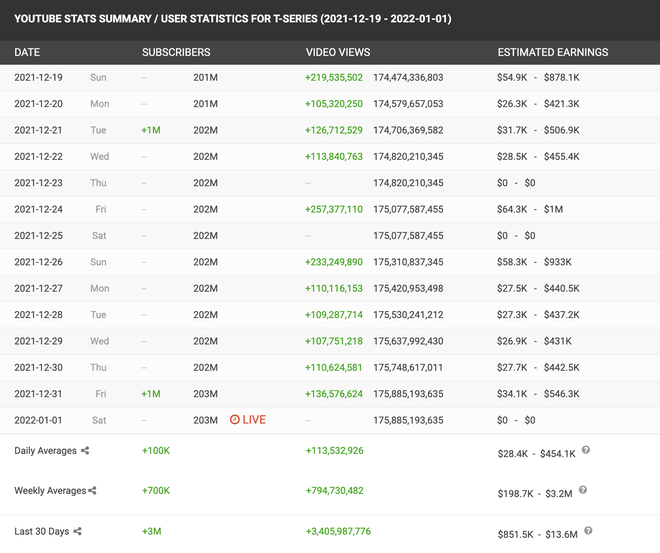
Task: Select date 2021-12-31
Action: (38, 394)
